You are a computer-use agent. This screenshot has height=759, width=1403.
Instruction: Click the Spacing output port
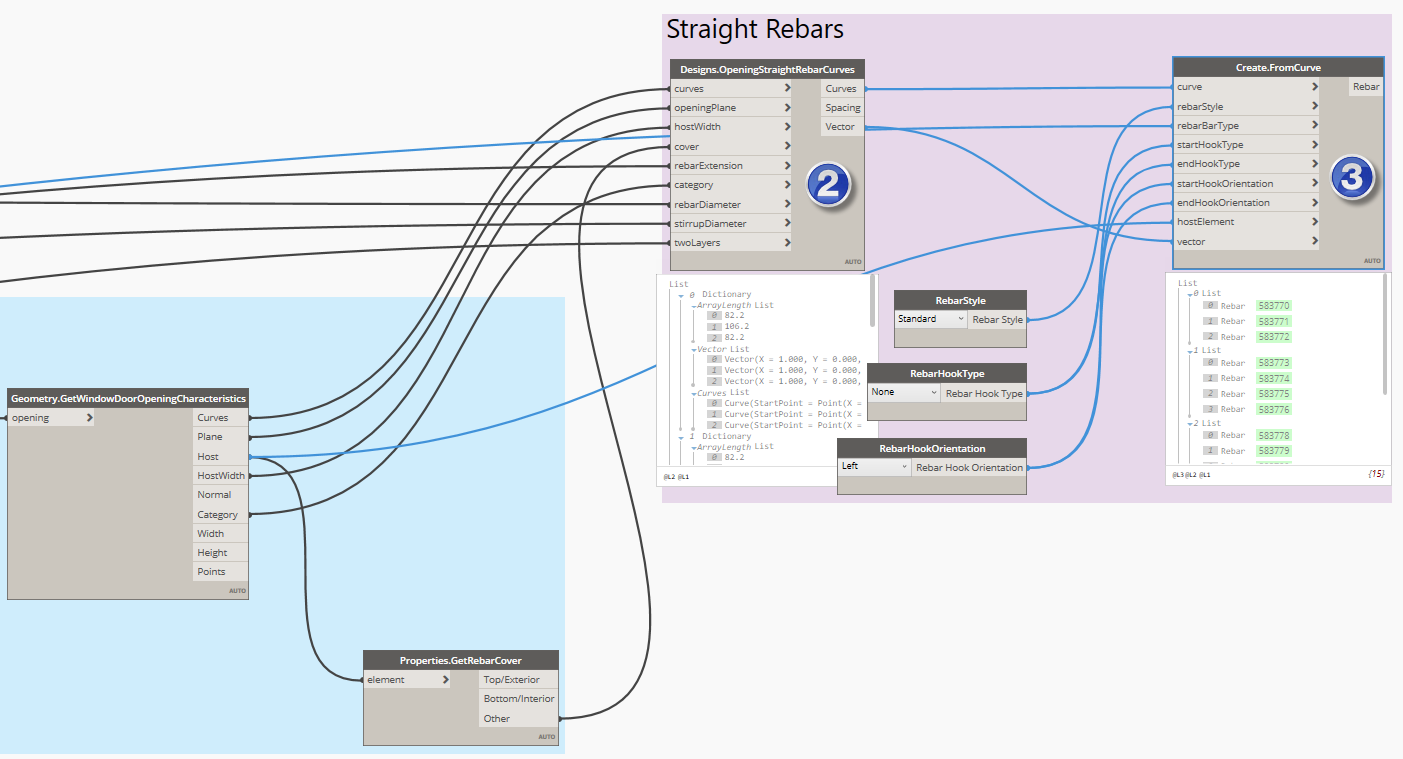coord(843,108)
